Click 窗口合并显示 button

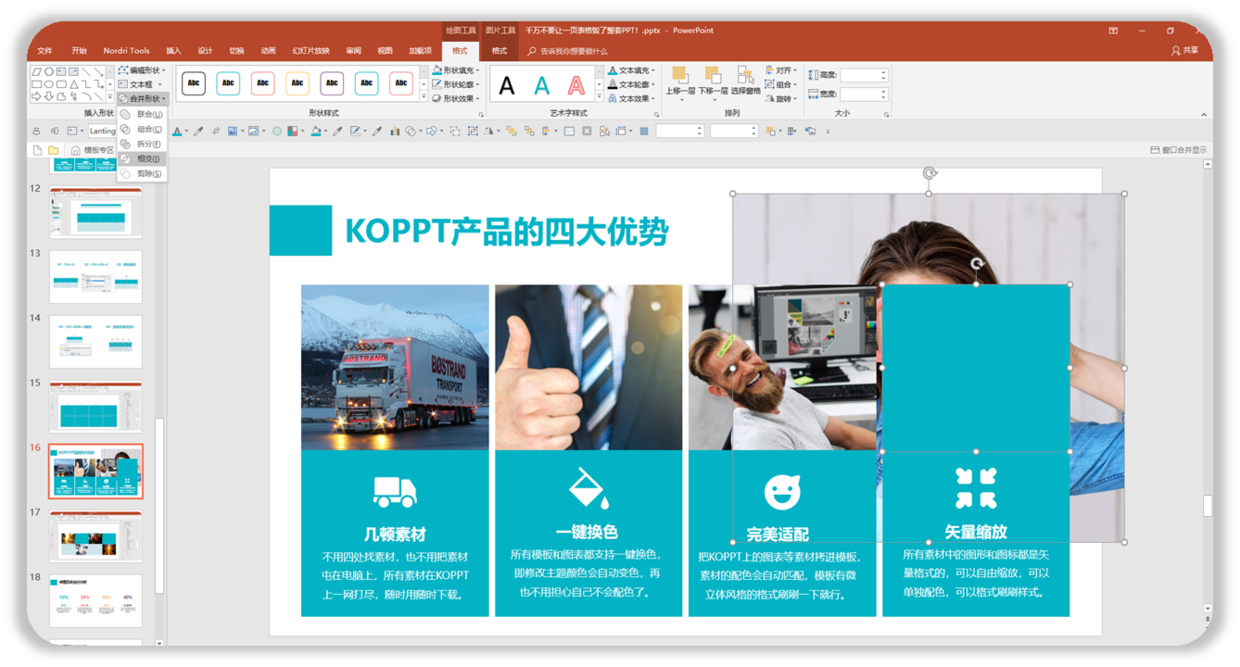pos(1179,150)
